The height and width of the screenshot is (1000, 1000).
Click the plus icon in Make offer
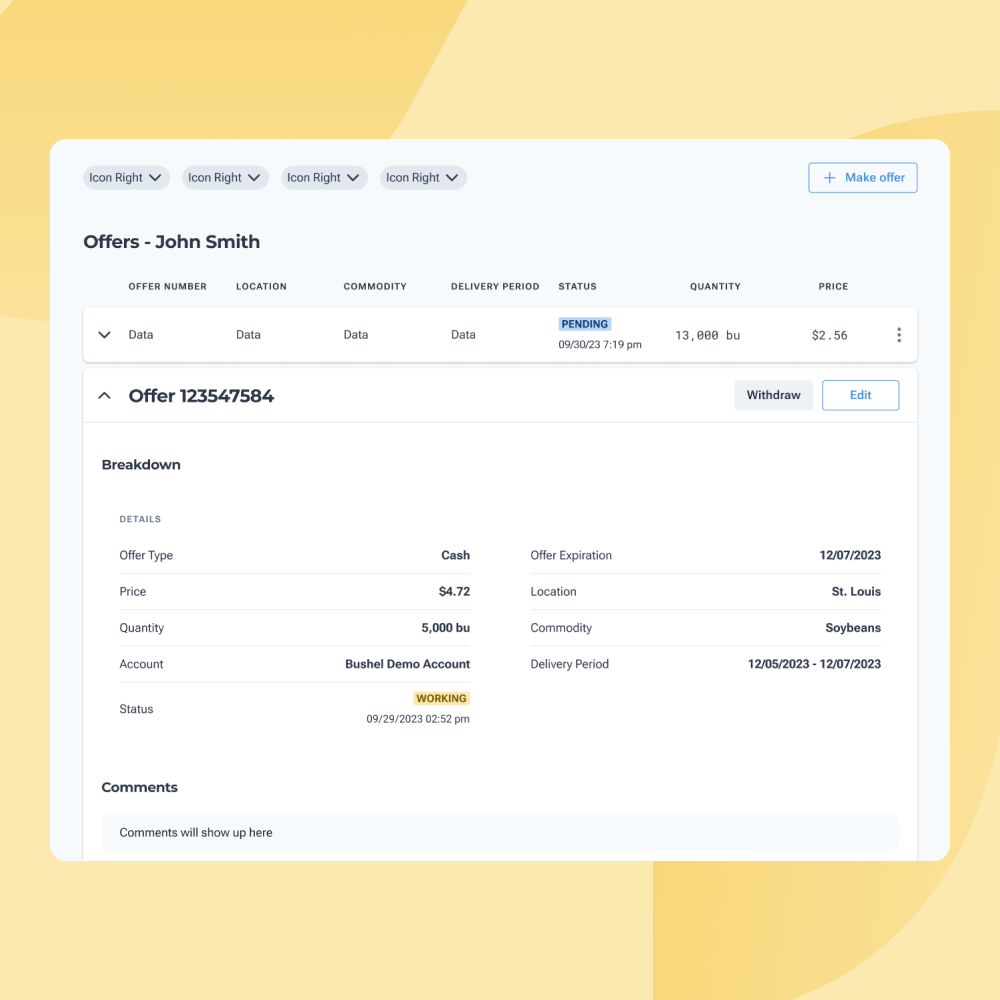(x=829, y=178)
